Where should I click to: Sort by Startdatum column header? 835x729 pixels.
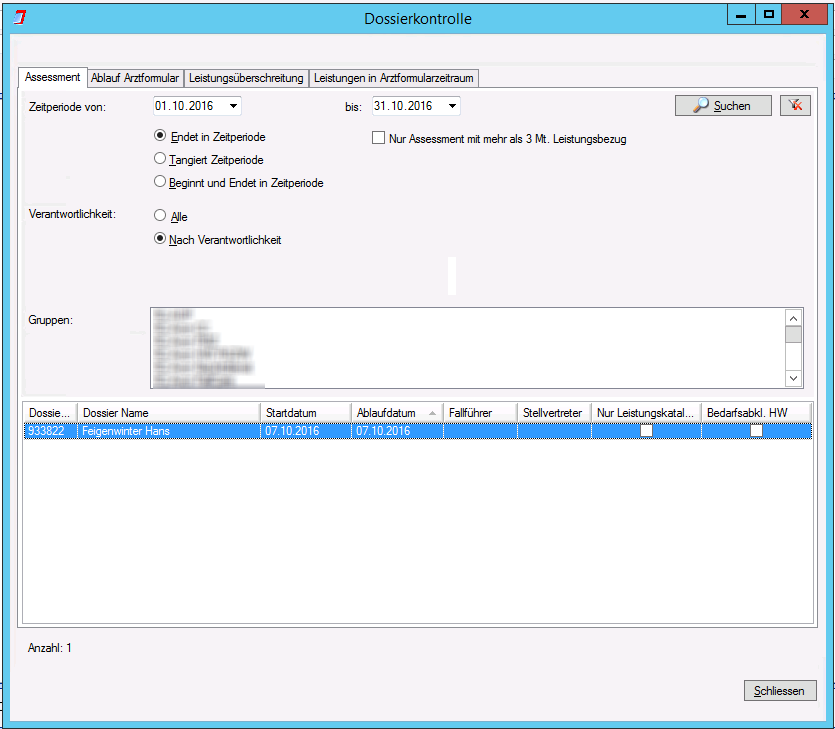click(306, 413)
